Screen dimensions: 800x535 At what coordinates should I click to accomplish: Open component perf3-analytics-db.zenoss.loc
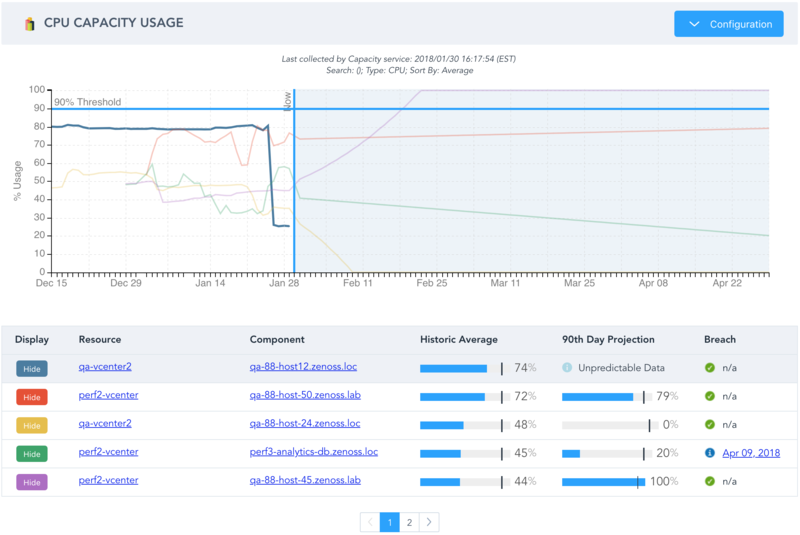314,452
